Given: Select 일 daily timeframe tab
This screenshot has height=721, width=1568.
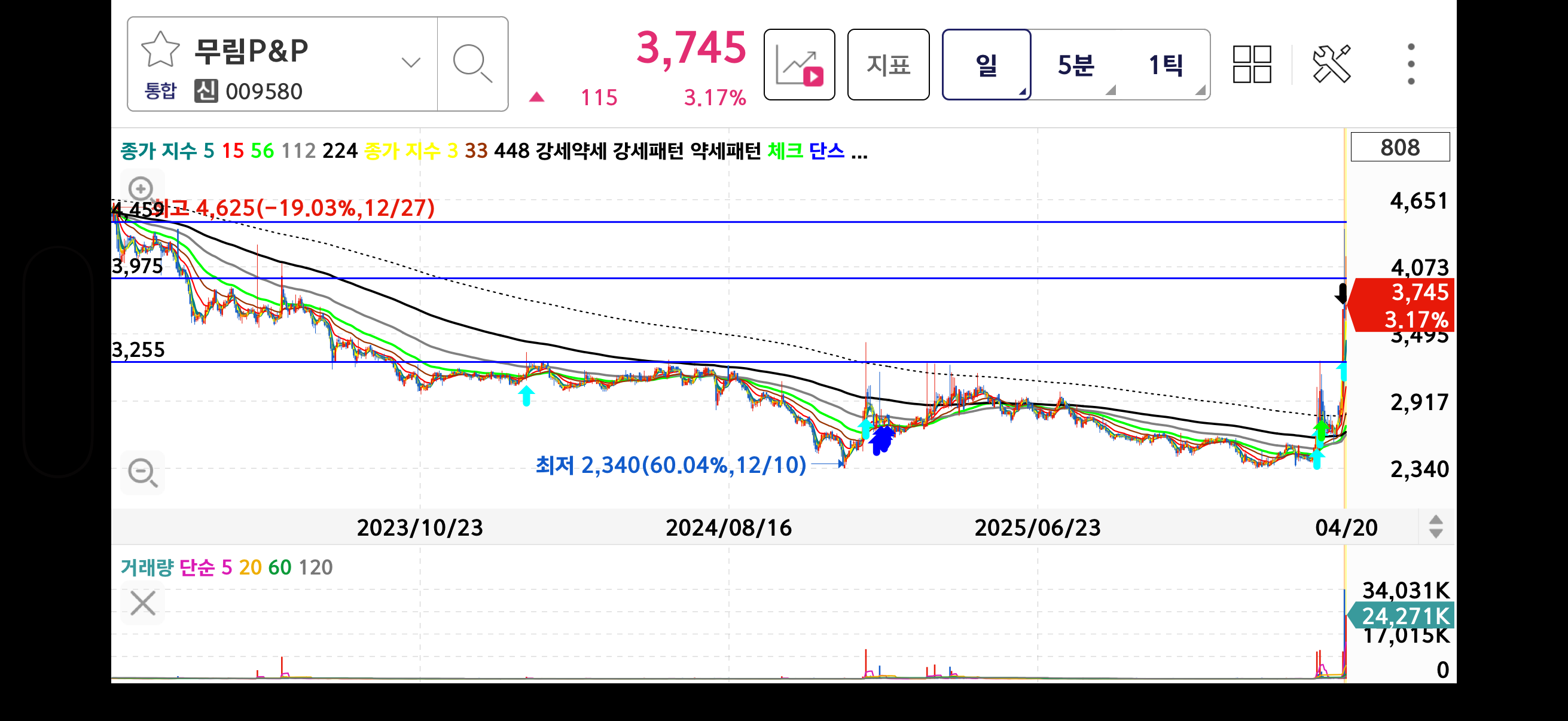Looking at the screenshot, I should coord(986,65).
